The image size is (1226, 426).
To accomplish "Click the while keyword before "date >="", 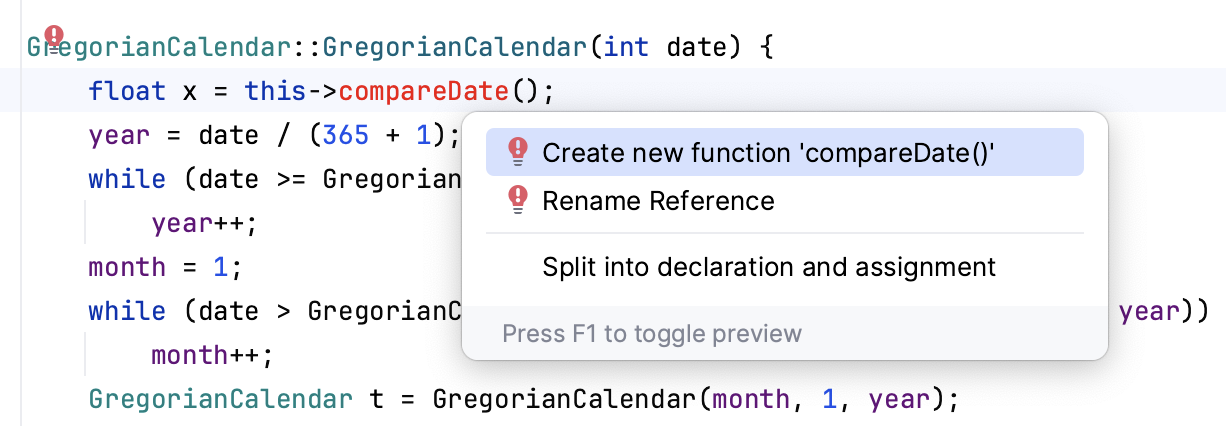I will tap(127, 179).
